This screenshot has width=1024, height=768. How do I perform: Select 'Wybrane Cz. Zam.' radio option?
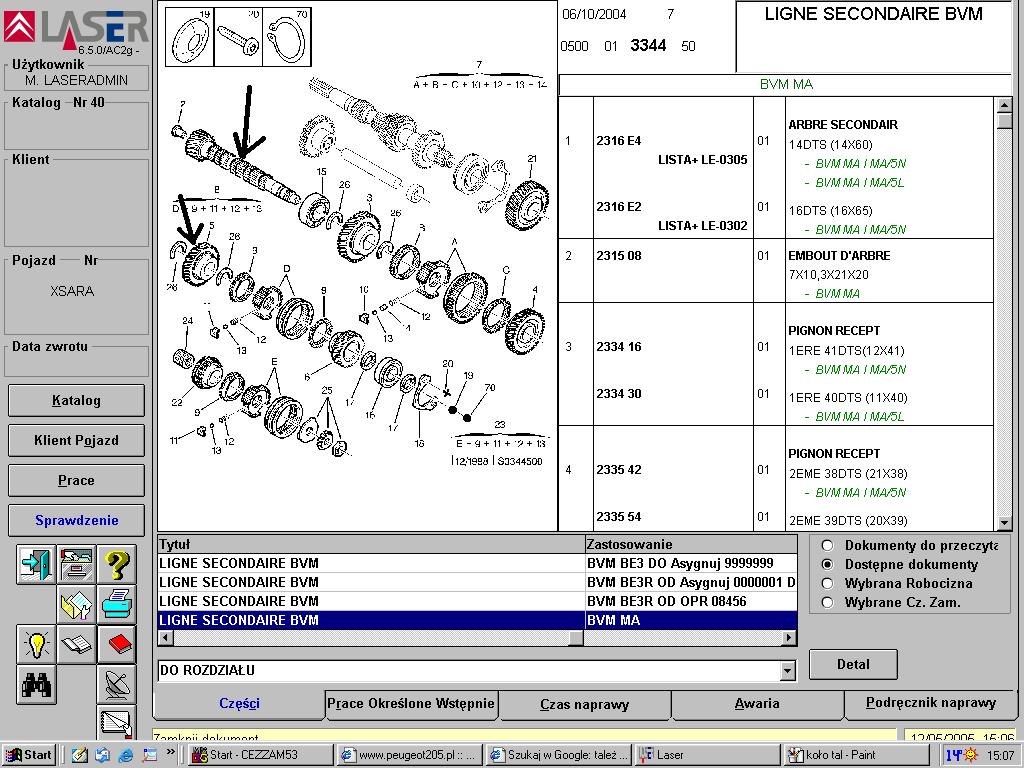coord(827,602)
